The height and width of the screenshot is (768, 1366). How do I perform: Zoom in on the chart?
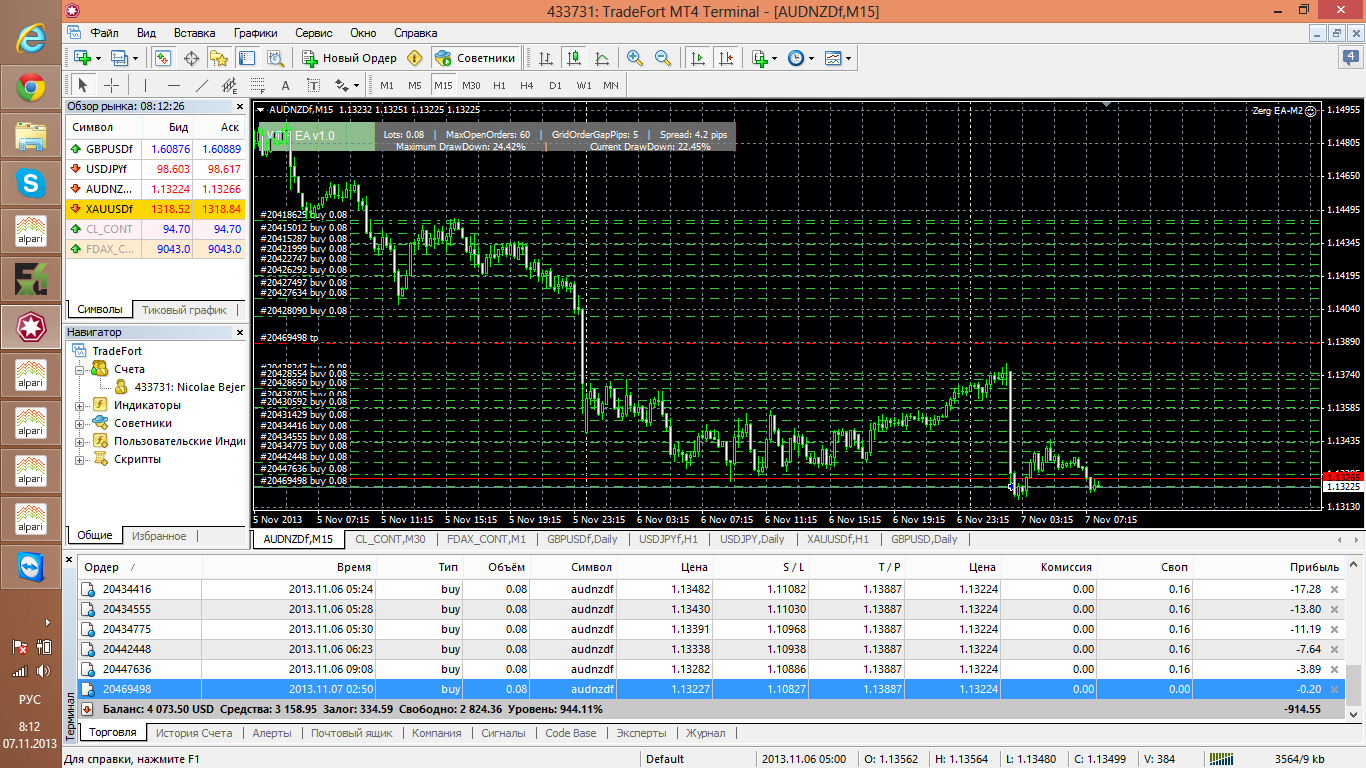click(634, 58)
